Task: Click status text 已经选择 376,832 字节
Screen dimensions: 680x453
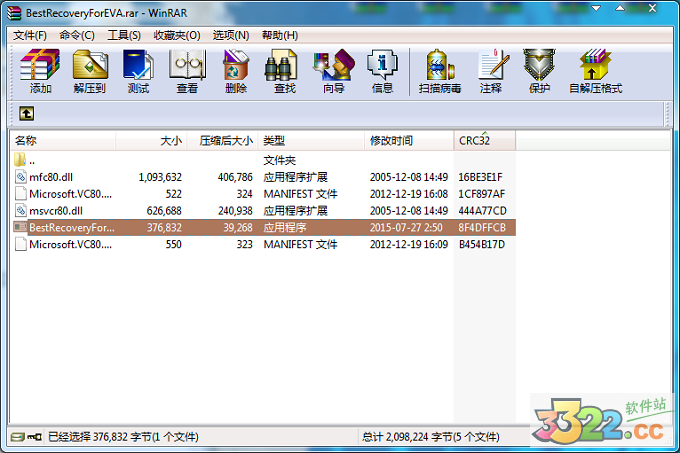Action: click(123, 437)
